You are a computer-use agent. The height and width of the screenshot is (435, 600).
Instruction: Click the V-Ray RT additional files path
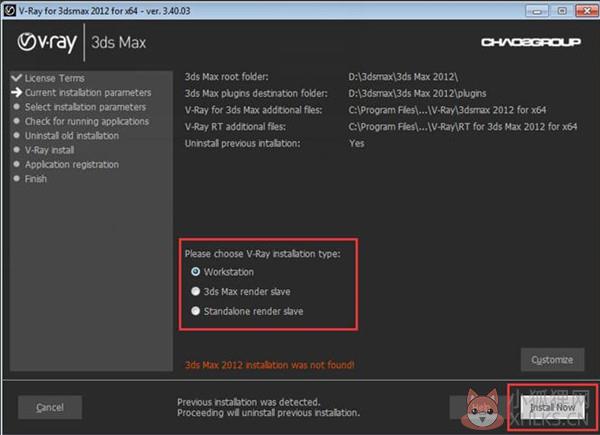click(463, 127)
